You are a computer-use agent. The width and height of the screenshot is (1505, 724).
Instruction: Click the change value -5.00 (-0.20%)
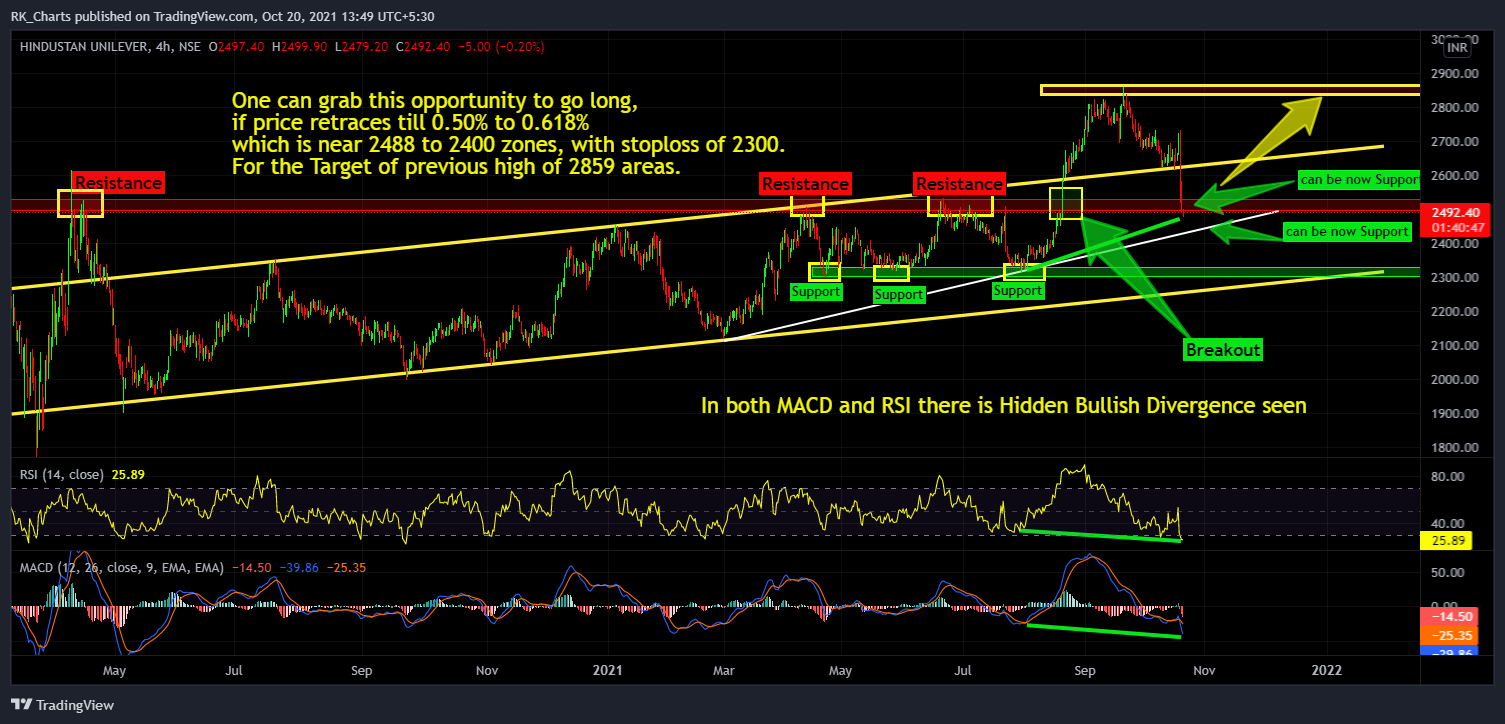502,47
